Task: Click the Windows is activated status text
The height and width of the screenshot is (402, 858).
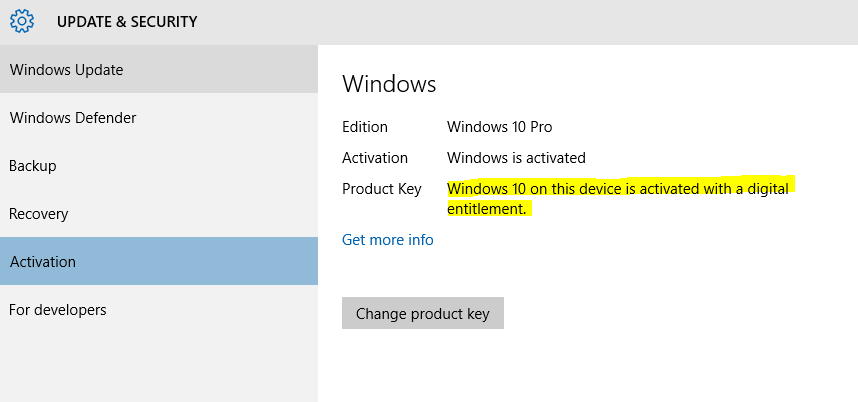Action: (x=516, y=158)
